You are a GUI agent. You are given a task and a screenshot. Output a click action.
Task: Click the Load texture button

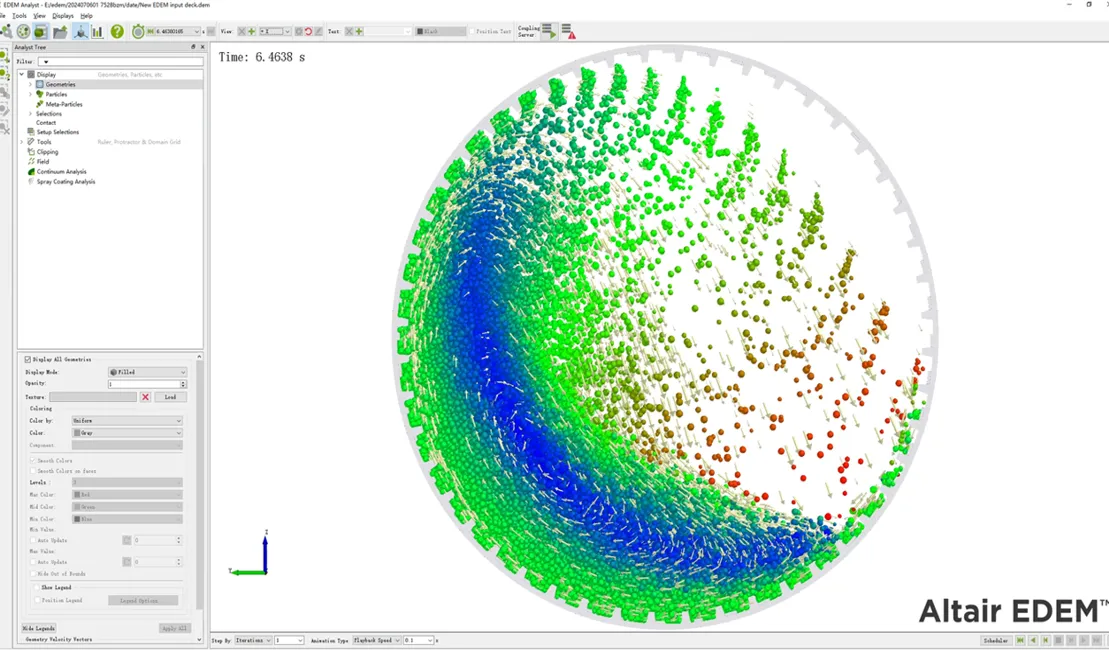(170, 397)
